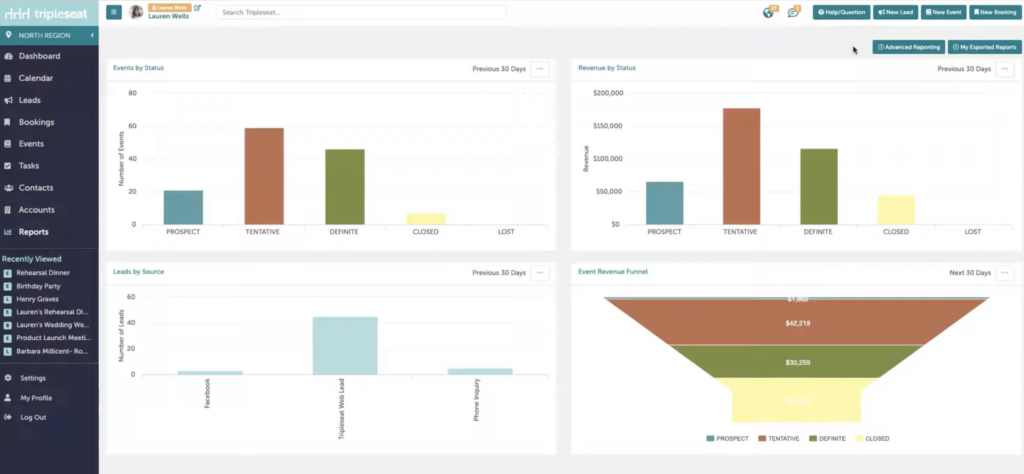Open recently viewed Birthday Party
This screenshot has width=1024, height=474.
click(x=37, y=286)
